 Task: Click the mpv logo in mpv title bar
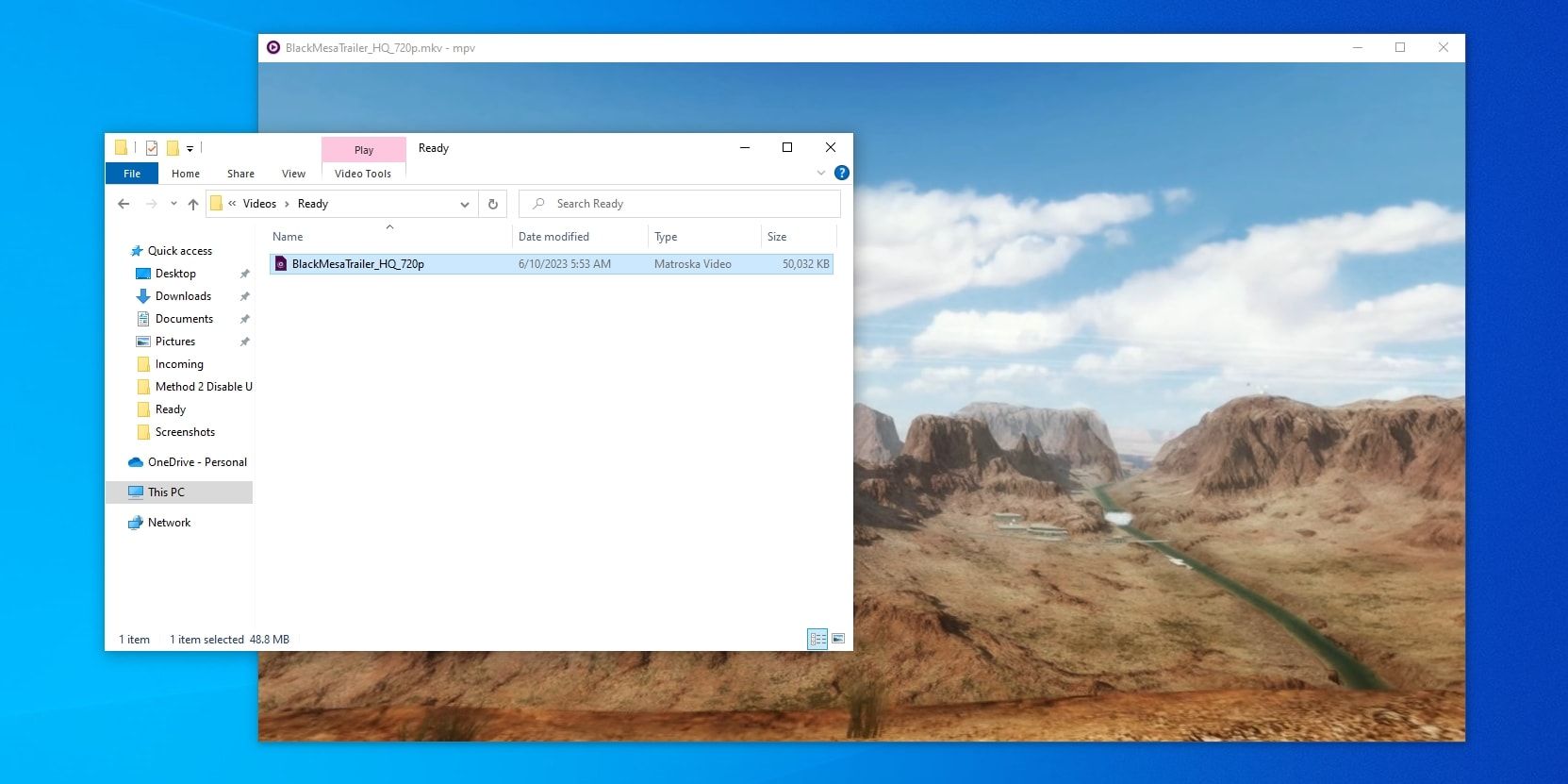coord(273,48)
